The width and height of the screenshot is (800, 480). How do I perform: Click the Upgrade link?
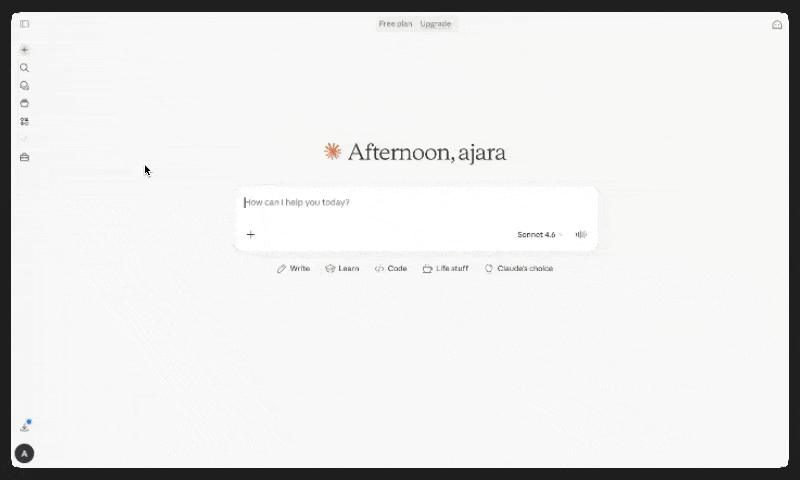click(x=435, y=24)
